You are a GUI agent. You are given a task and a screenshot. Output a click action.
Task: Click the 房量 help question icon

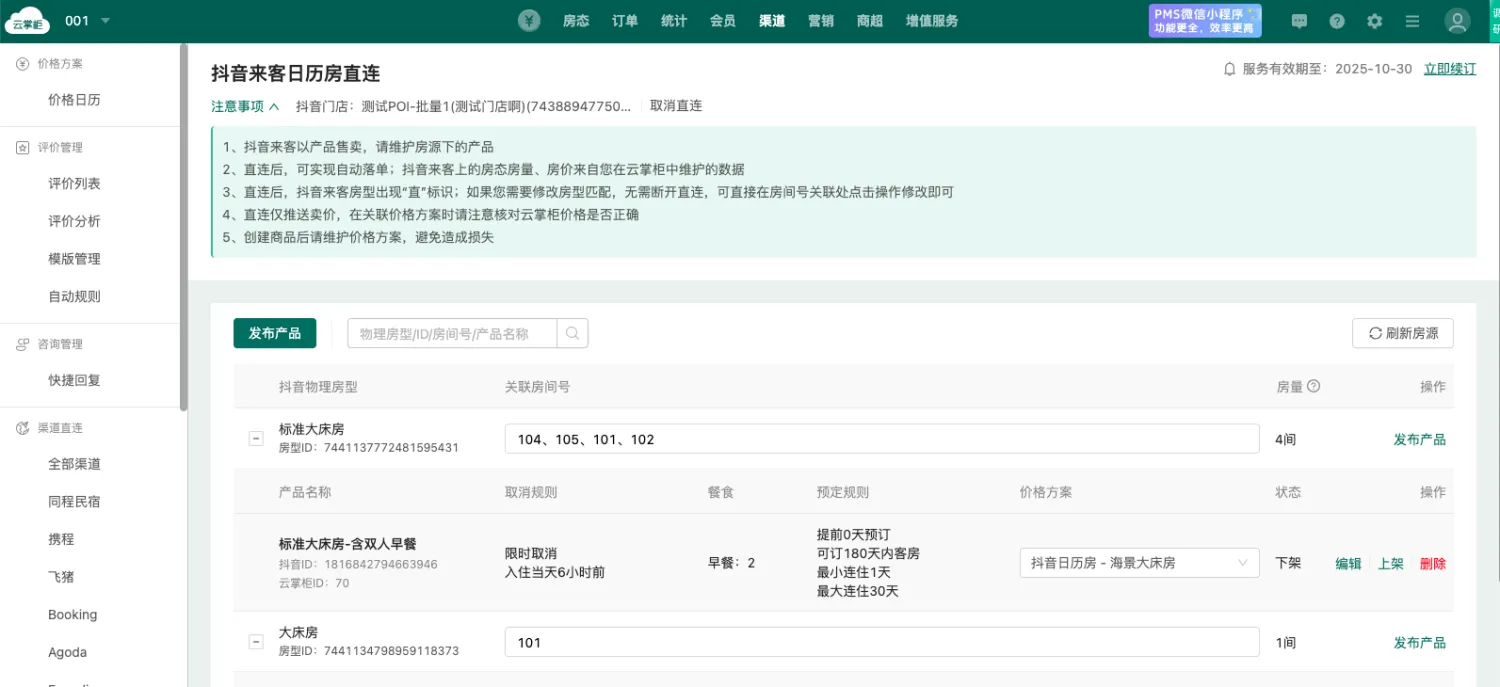[x=1314, y=386]
